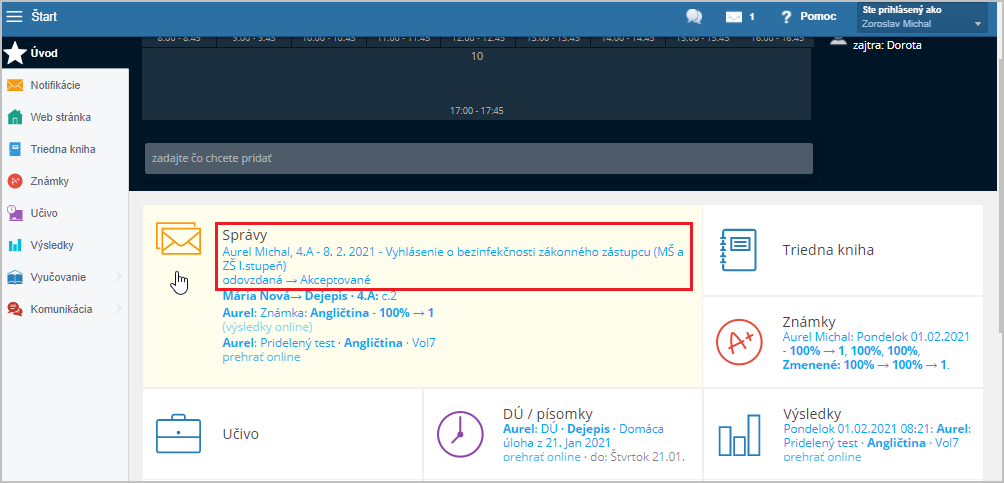
Task: Open the mail envelope icon with count 1
Action: (734, 17)
